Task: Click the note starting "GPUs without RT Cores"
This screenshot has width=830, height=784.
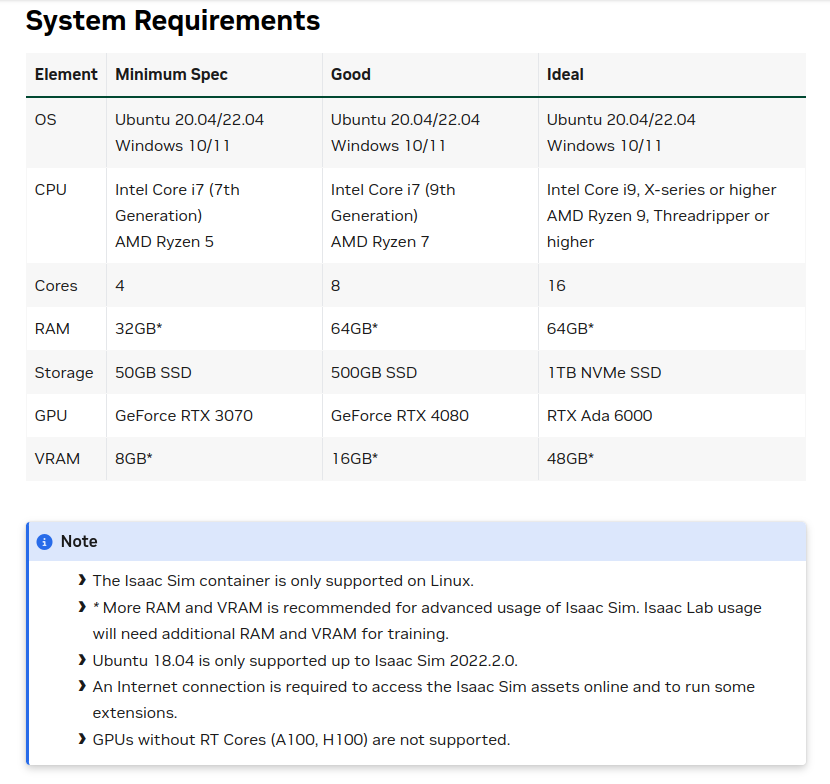Action: (x=301, y=740)
